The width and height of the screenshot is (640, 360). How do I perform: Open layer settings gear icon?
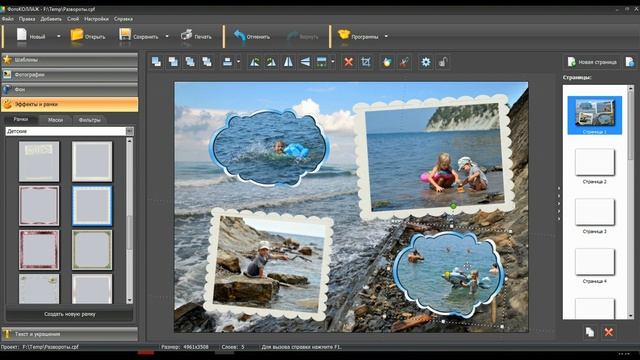pos(426,62)
